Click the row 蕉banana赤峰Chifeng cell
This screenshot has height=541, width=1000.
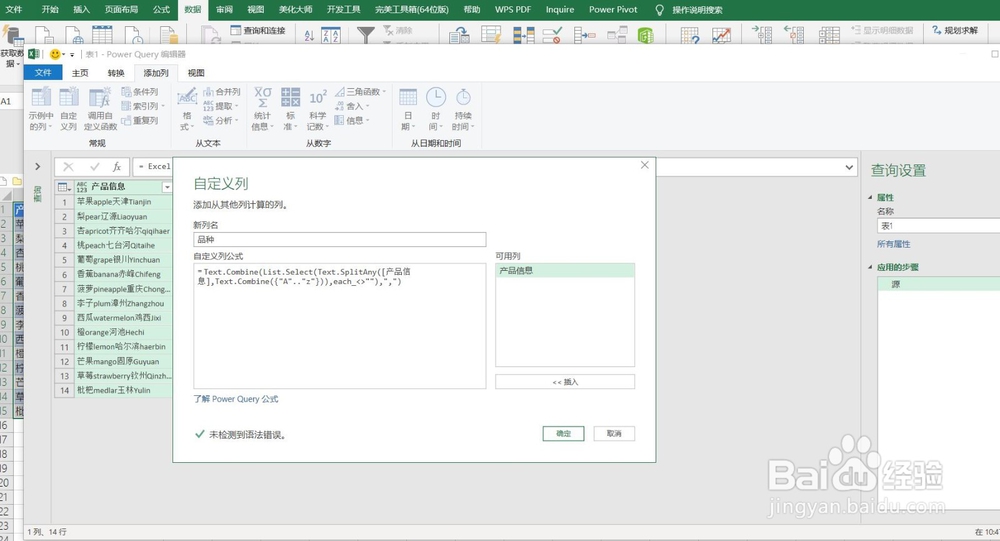[123, 274]
